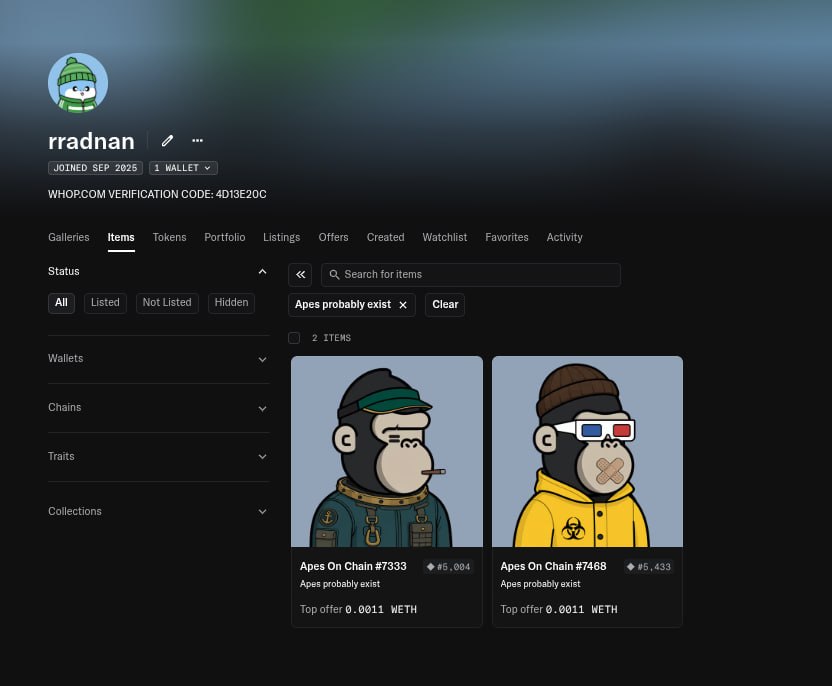The height and width of the screenshot is (686, 832).
Task: Click rarity rank #5,433 badge
Action: tap(649, 567)
